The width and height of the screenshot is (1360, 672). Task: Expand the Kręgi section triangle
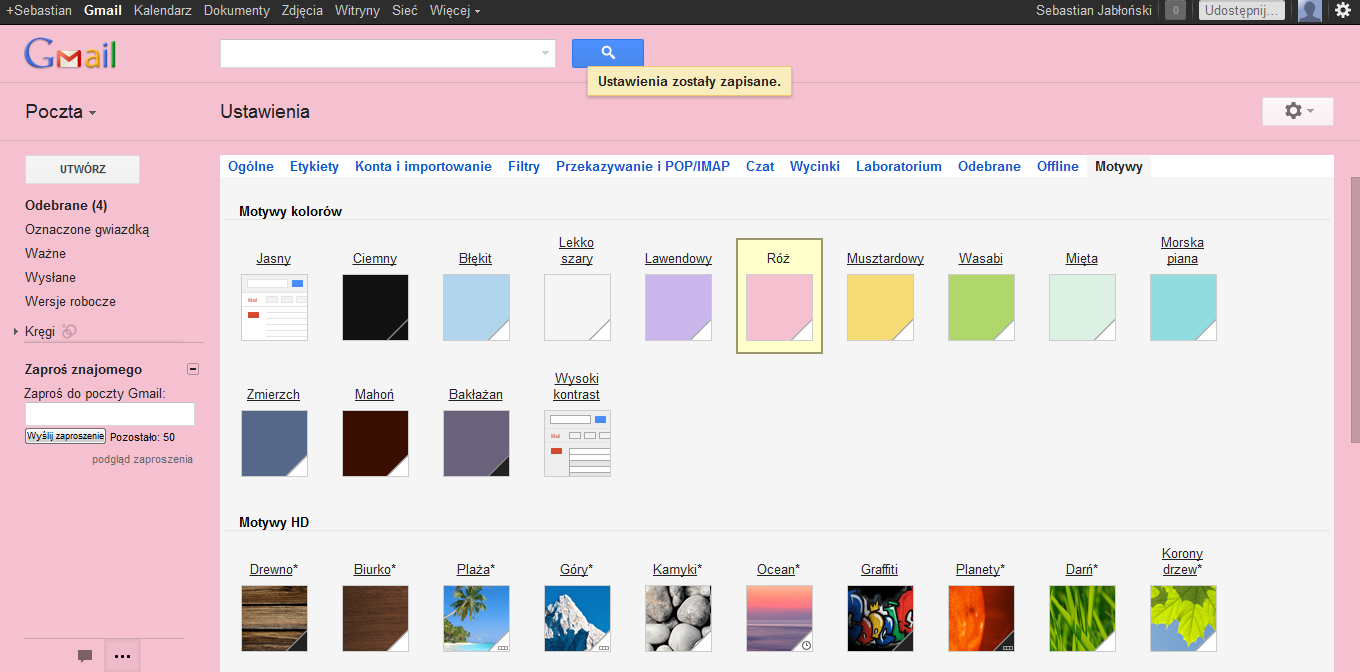tap(16, 331)
